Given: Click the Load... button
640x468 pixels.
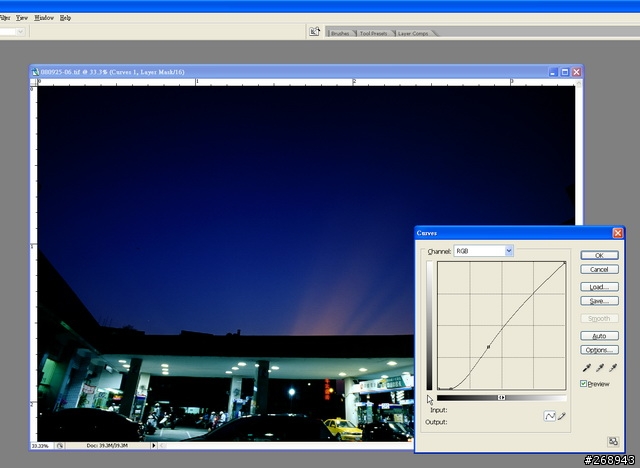Looking at the screenshot, I should [x=599, y=287].
